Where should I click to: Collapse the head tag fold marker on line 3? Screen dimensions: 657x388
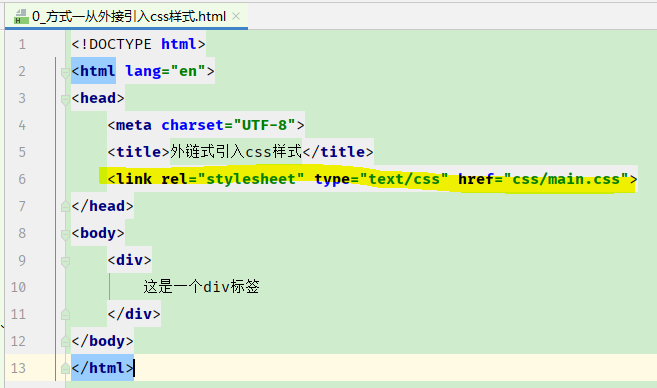pos(65,100)
